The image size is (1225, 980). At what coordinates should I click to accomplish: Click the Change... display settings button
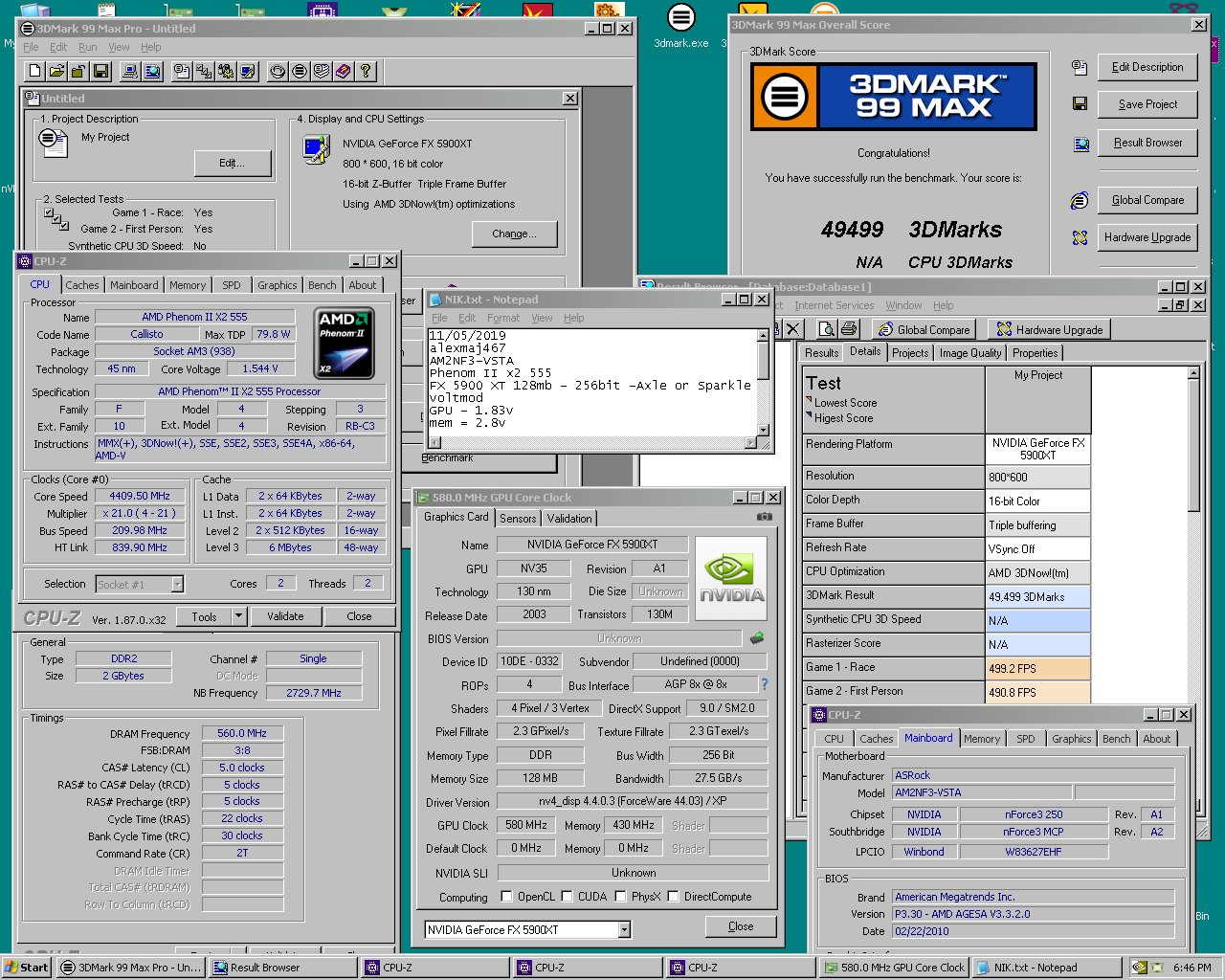(x=515, y=234)
